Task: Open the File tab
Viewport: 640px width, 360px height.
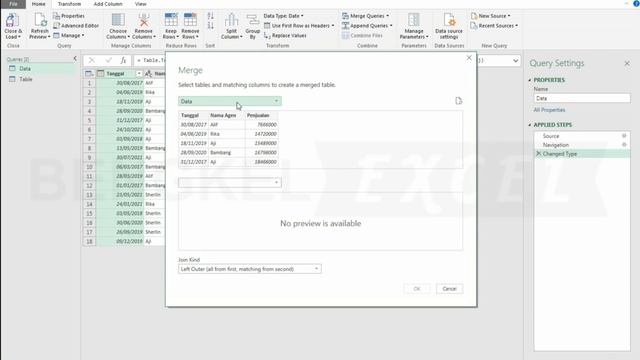Action: pyautogui.click(x=13, y=4)
